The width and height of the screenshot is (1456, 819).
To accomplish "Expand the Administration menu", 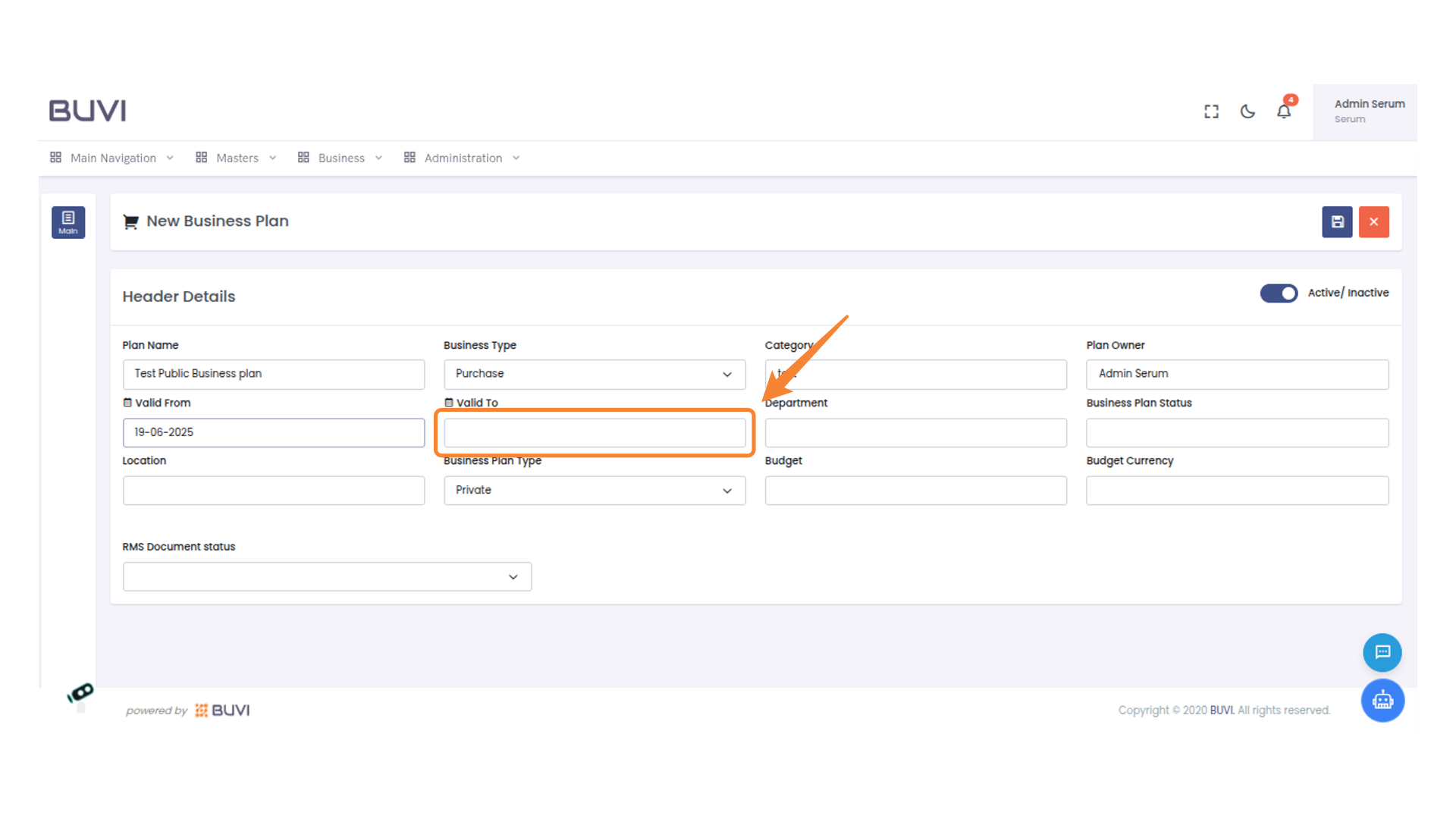I will click(462, 158).
